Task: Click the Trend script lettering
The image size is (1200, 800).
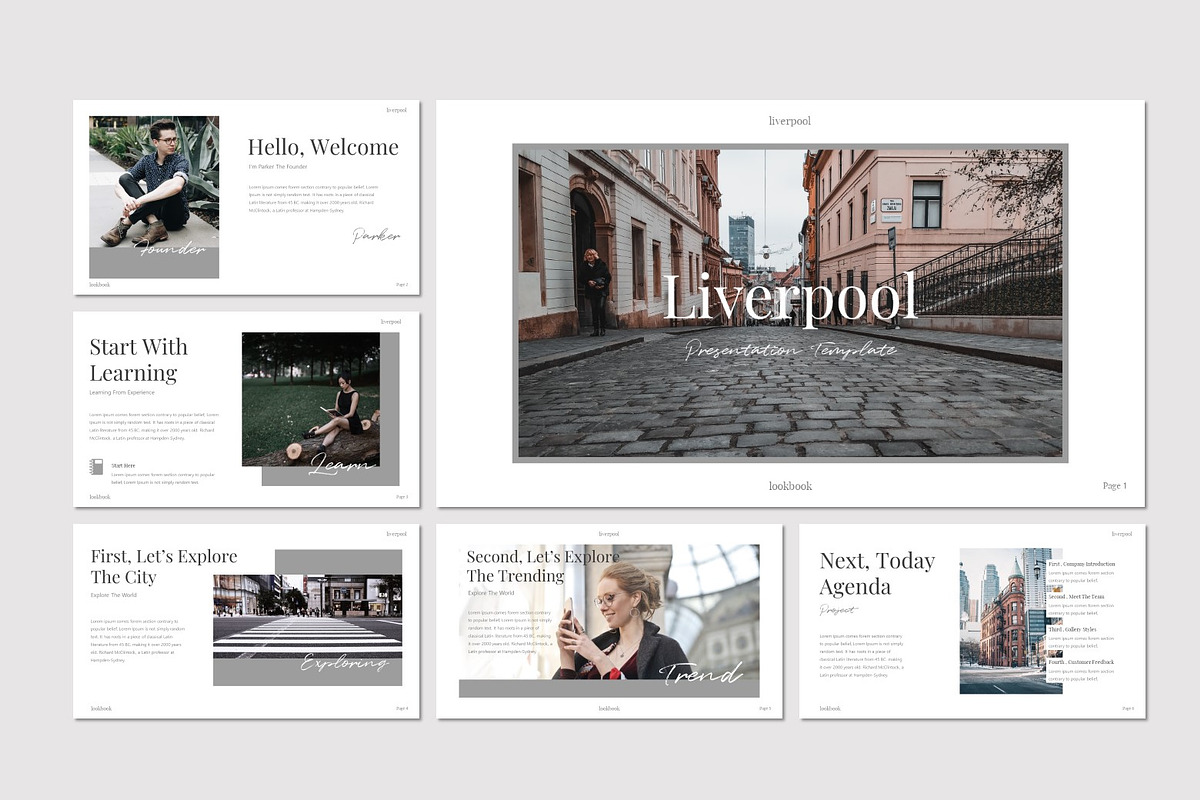Action: (700, 675)
